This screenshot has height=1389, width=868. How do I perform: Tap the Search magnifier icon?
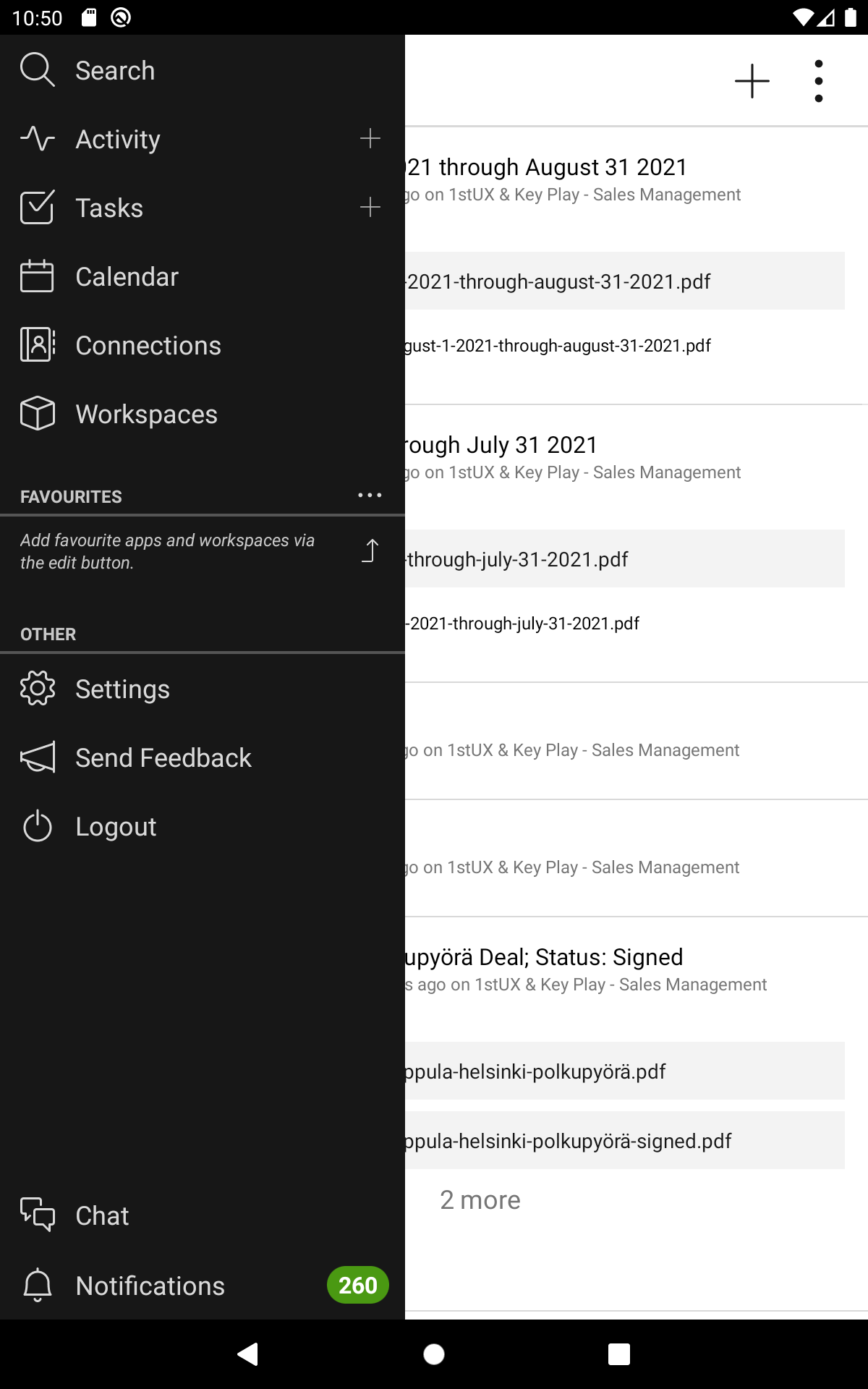(37, 70)
